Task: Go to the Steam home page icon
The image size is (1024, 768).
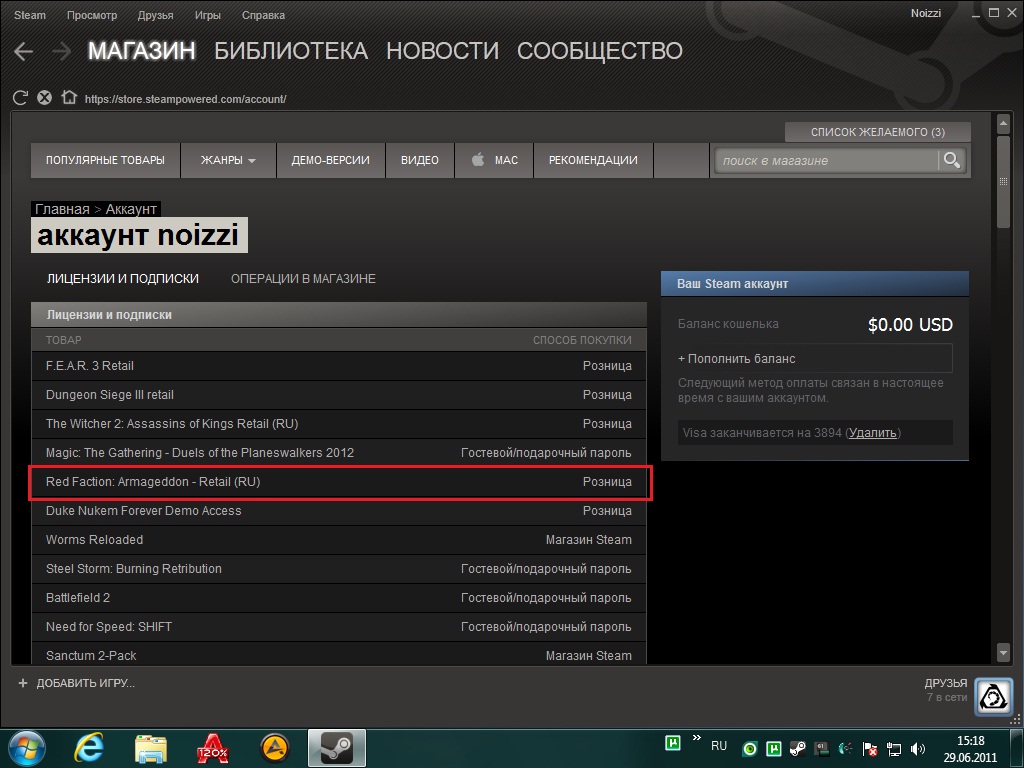Action: 69,97
